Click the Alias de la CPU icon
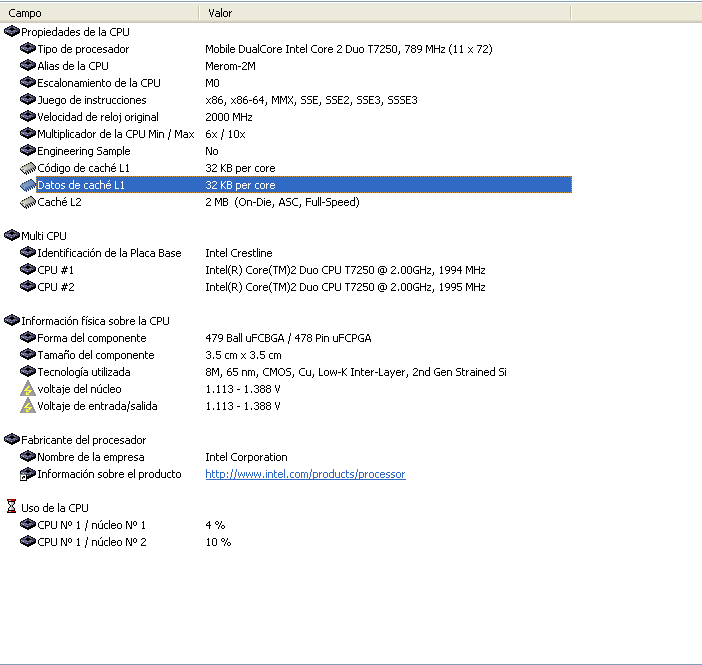This screenshot has width=702, height=665. tap(28, 65)
